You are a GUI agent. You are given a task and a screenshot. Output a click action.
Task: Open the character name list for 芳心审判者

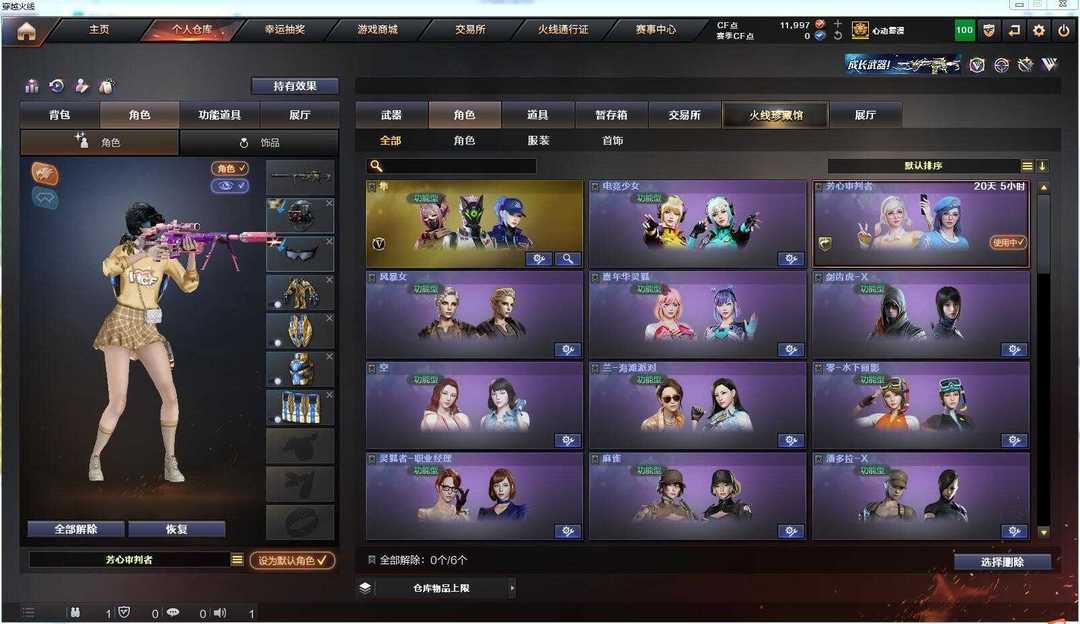pos(237,560)
